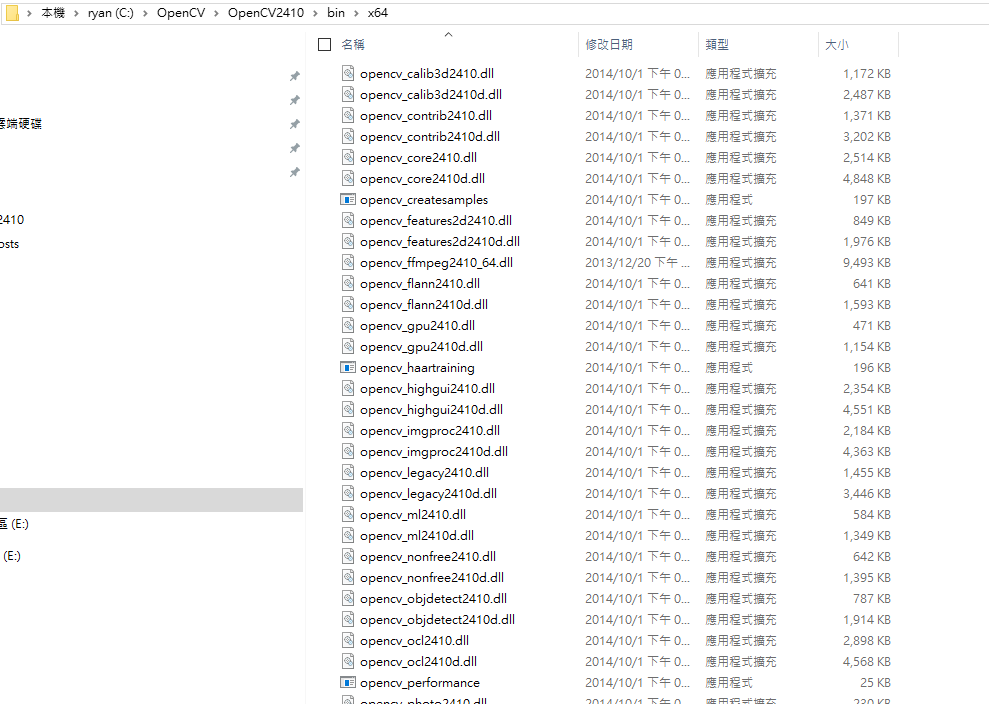Click the opencv_ml2410.dll file icon
This screenshot has width=989, height=704.
tap(348, 514)
